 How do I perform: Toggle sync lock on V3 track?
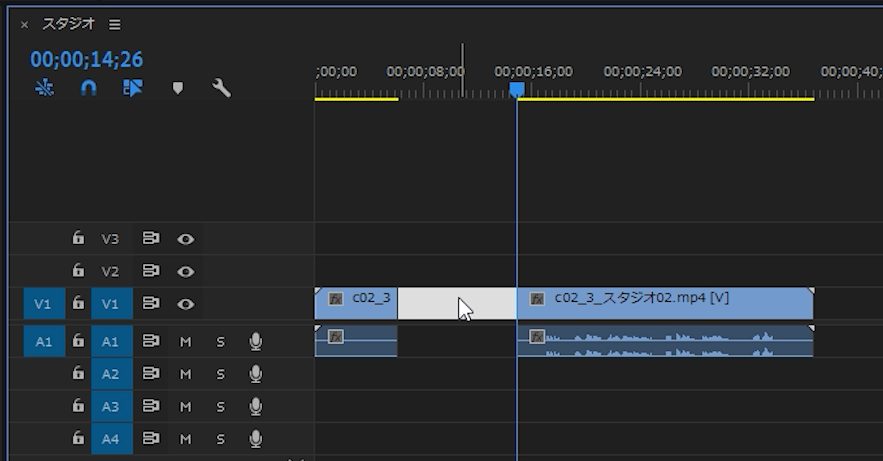coord(151,238)
